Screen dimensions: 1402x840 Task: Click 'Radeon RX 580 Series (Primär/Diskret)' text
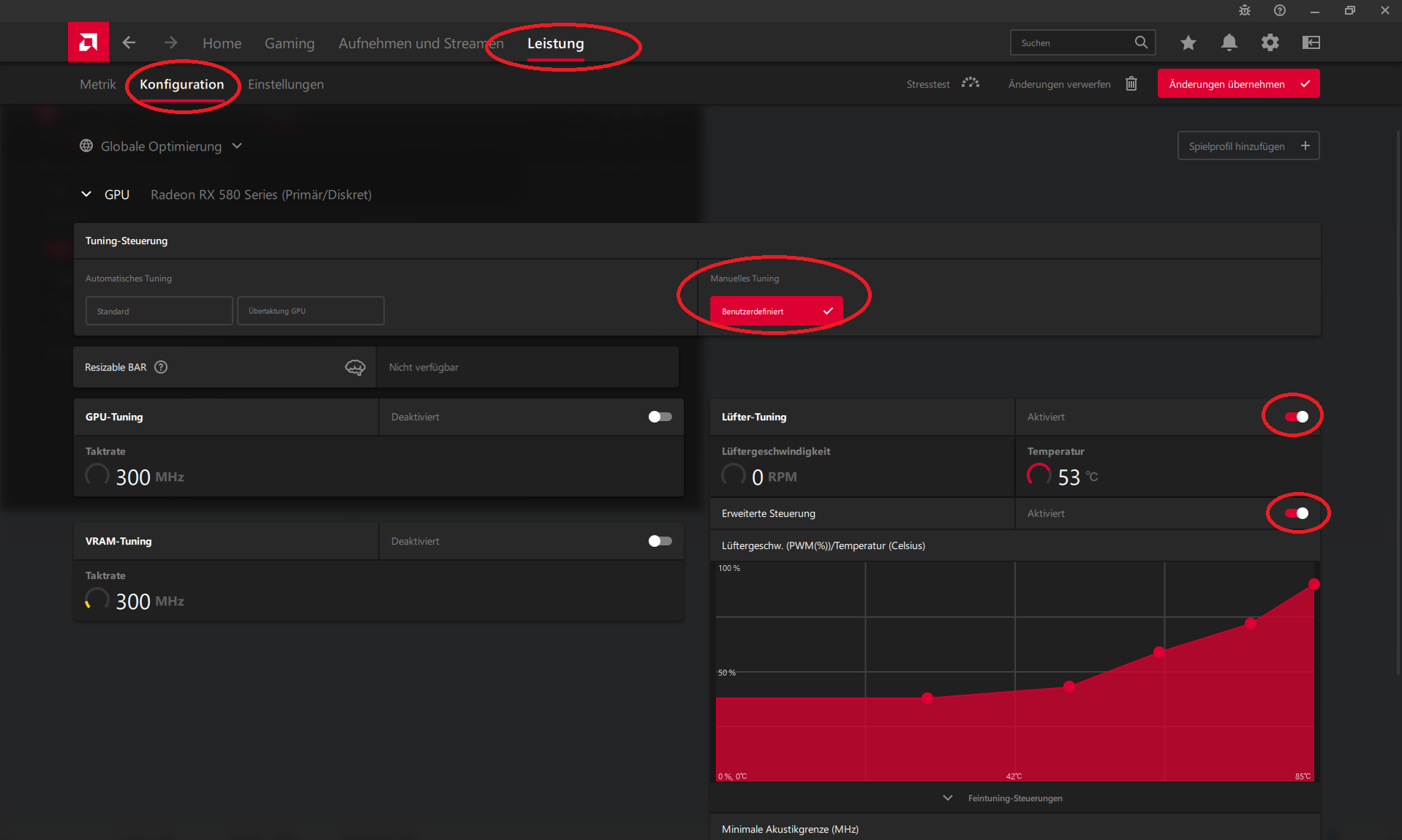[261, 194]
